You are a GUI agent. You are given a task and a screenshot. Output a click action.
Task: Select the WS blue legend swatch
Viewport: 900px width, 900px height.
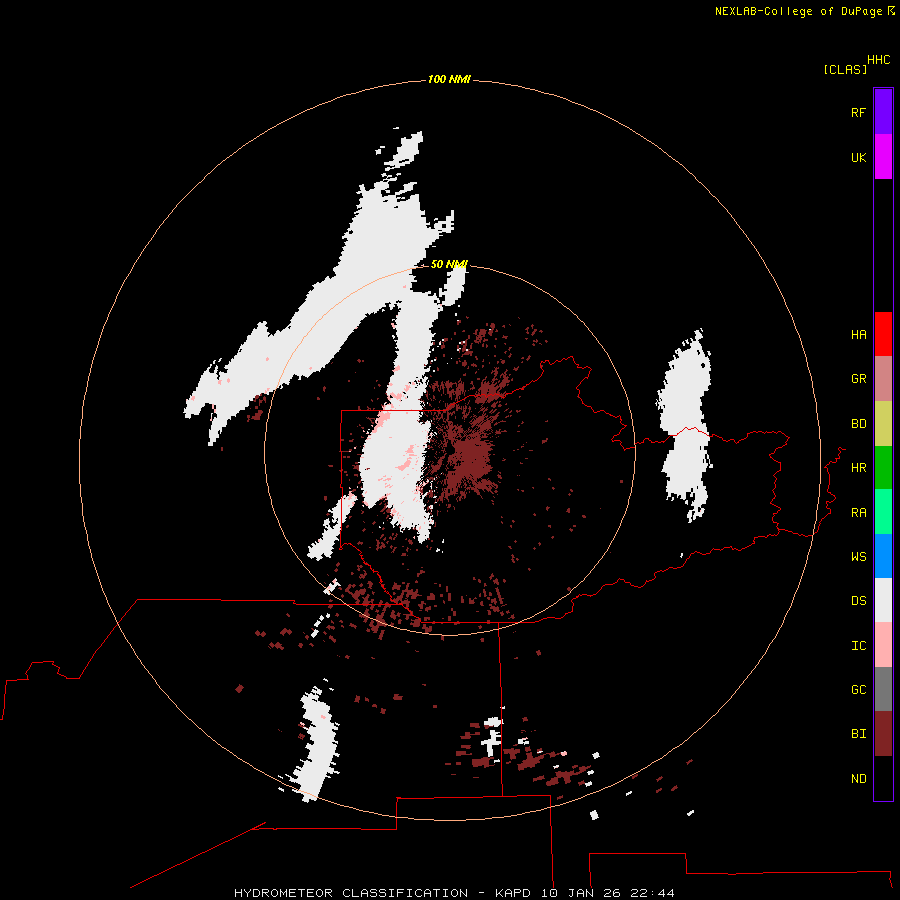tap(883, 556)
